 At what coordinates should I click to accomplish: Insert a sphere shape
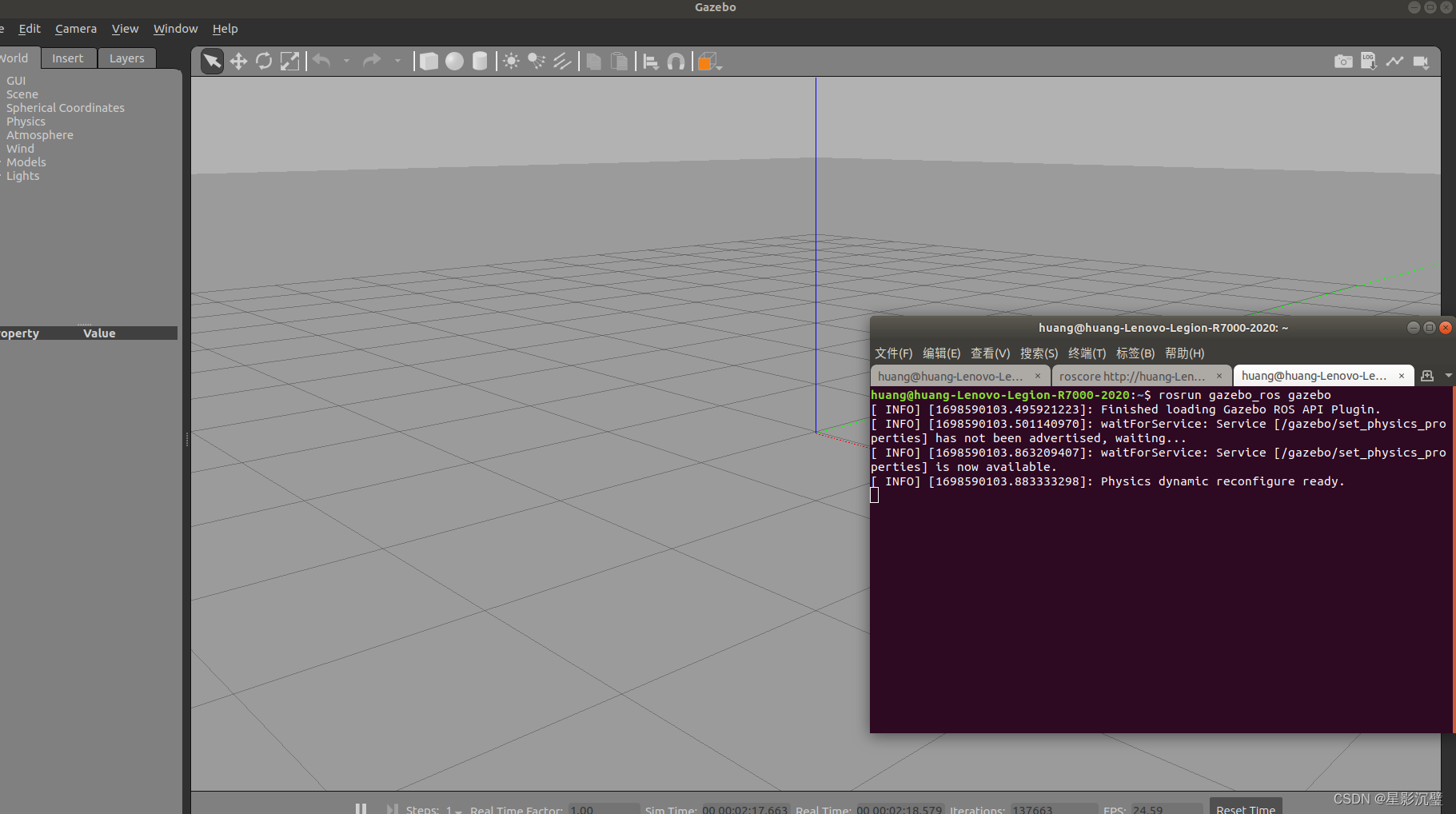(454, 62)
